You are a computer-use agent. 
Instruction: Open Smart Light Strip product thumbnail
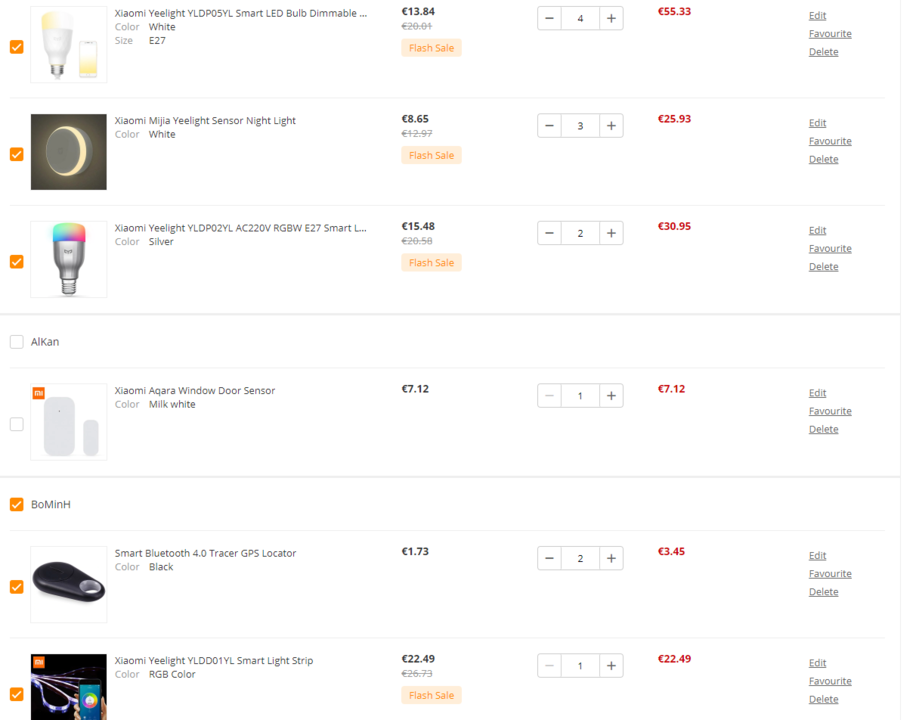[x=69, y=687]
